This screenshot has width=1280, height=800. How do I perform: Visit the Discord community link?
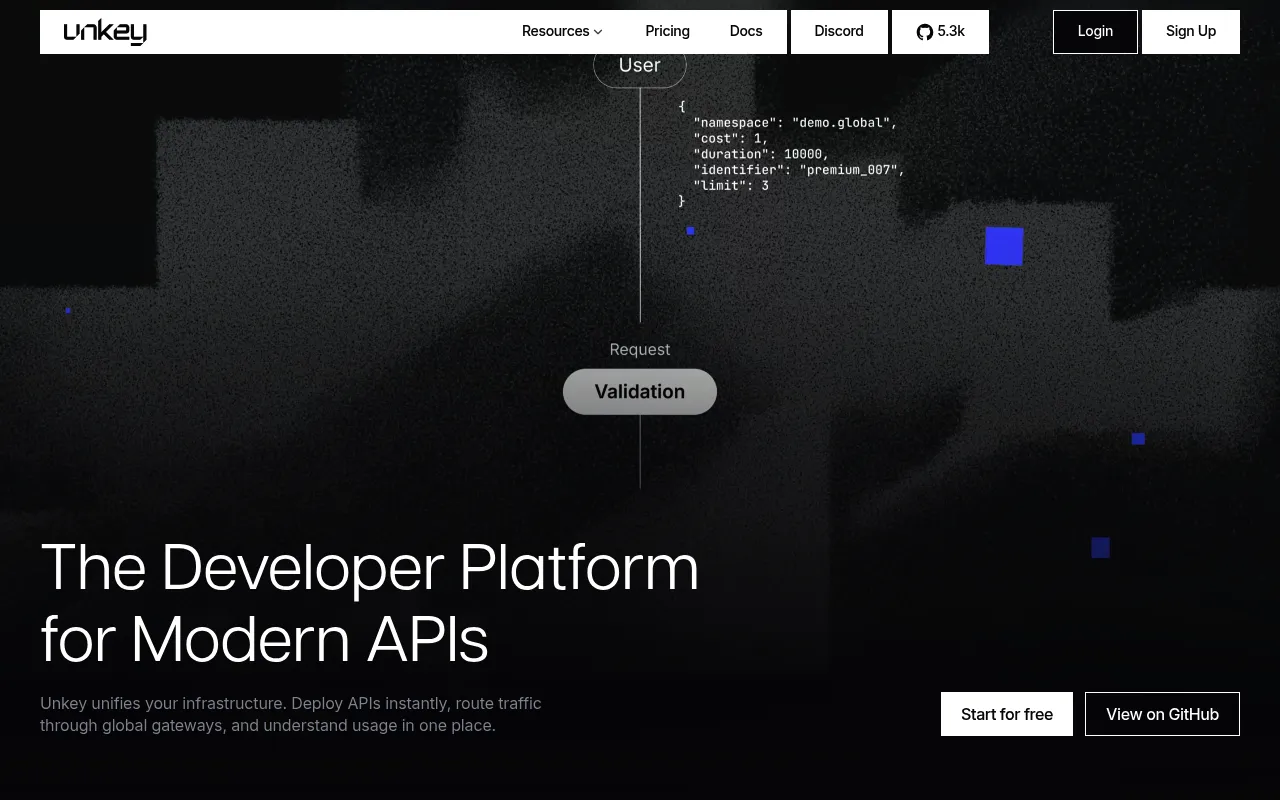[x=839, y=32]
